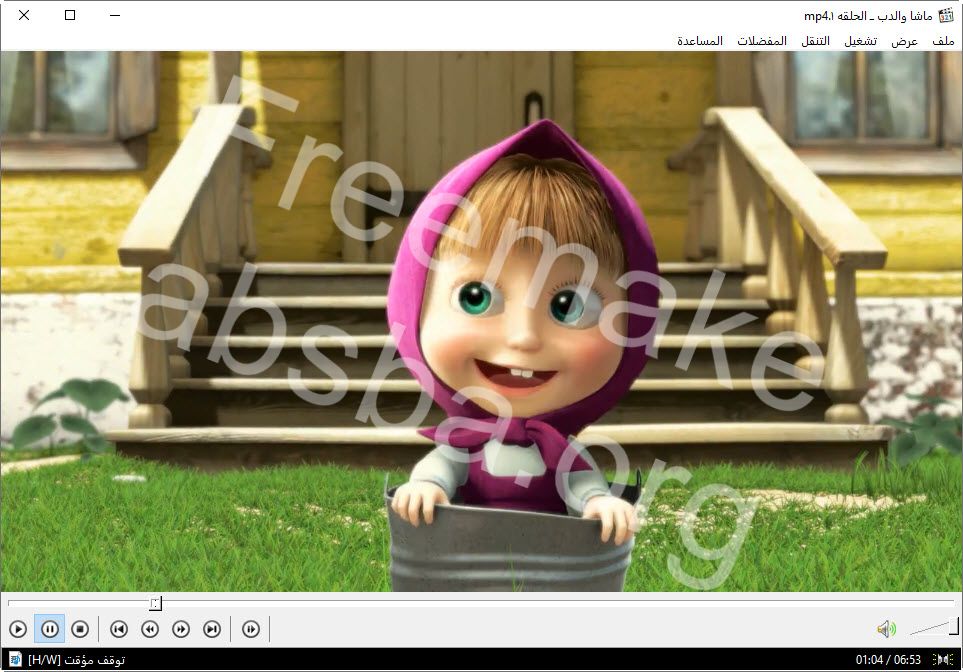Click the highlighted Pause button
The image size is (963, 672).
click(50, 629)
